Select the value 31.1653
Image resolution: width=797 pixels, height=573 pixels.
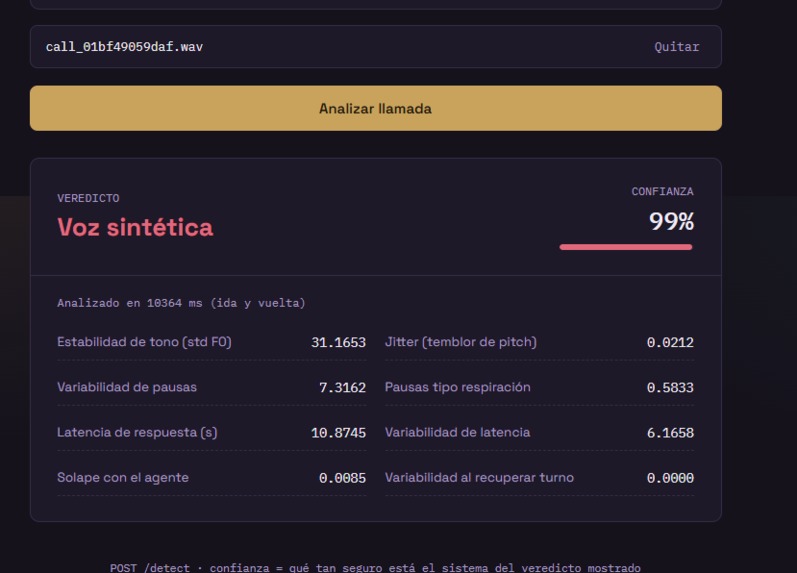pos(339,342)
